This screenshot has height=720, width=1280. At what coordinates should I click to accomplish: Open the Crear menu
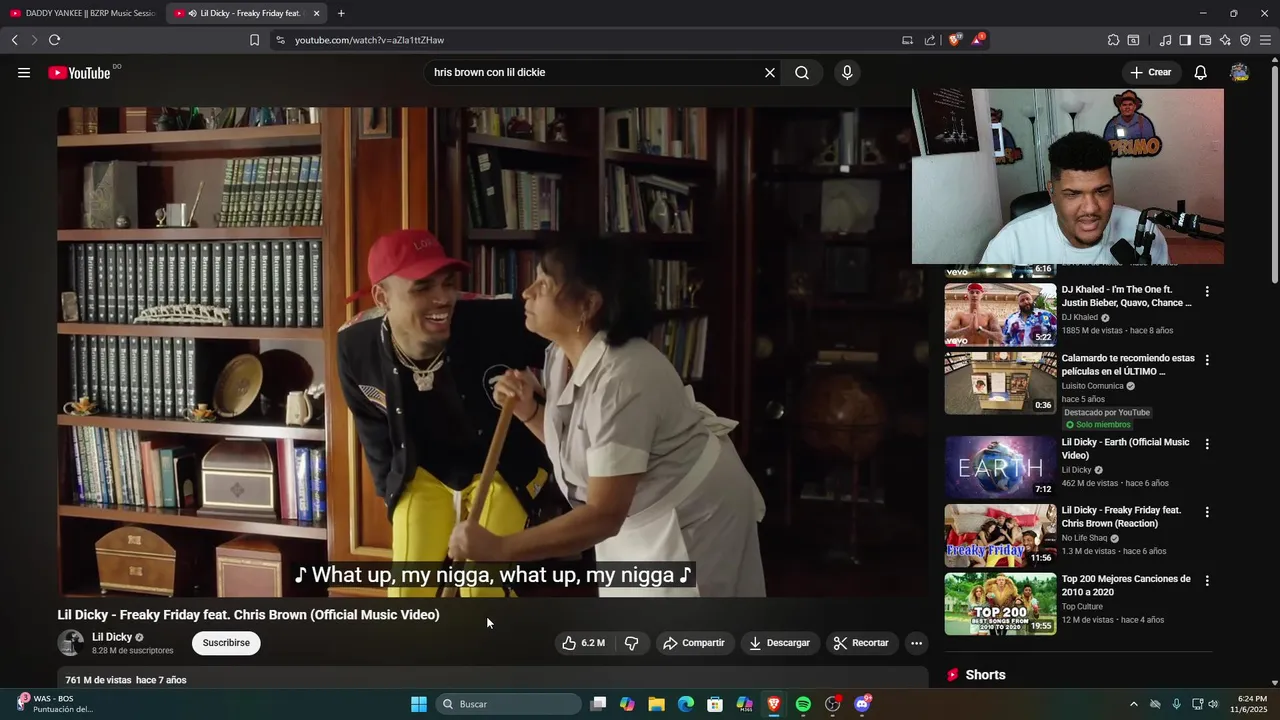(1151, 72)
